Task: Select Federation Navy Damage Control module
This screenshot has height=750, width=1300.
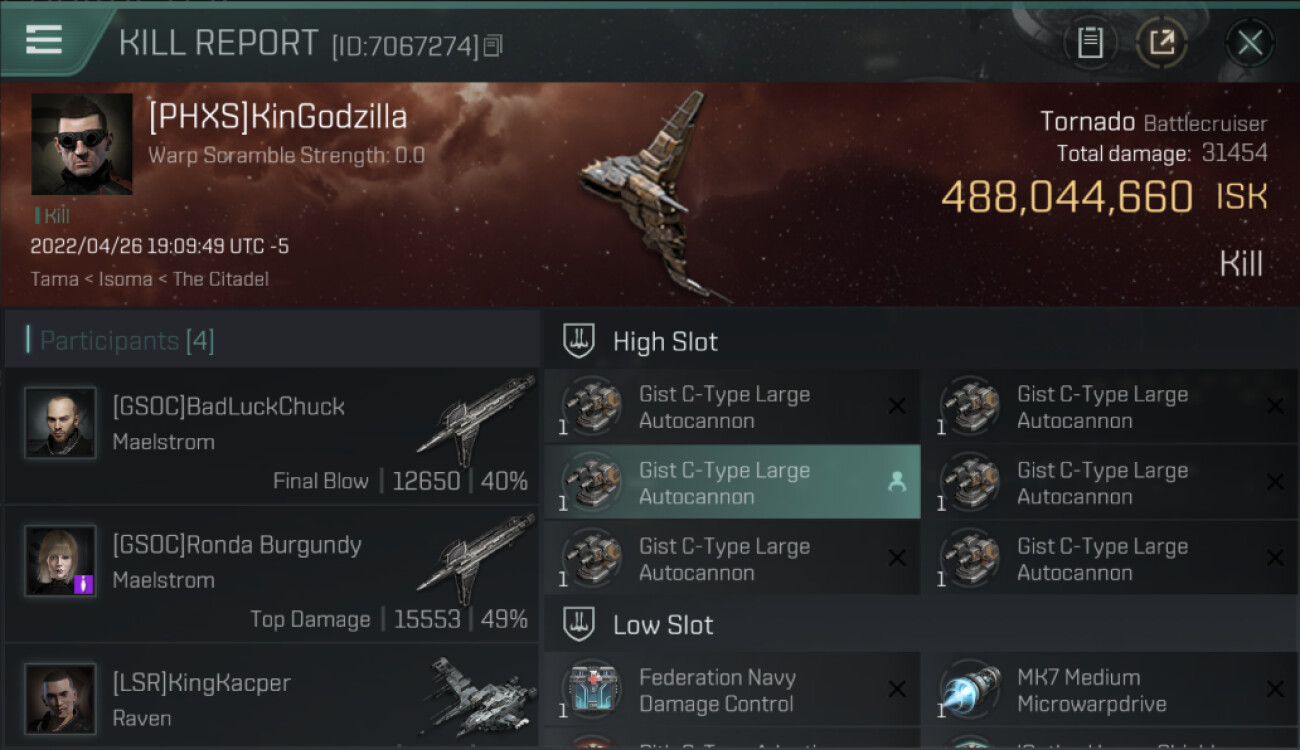Action: tap(732, 690)
